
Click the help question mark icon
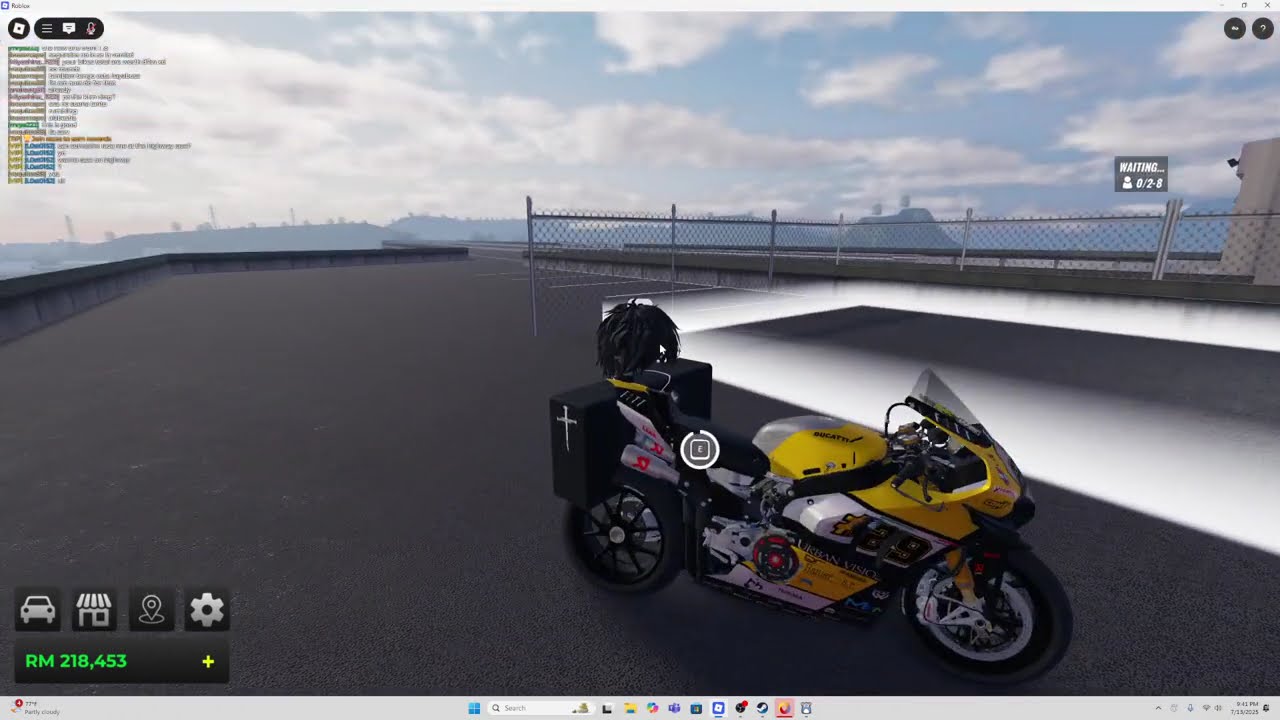tap(1263, 29)
